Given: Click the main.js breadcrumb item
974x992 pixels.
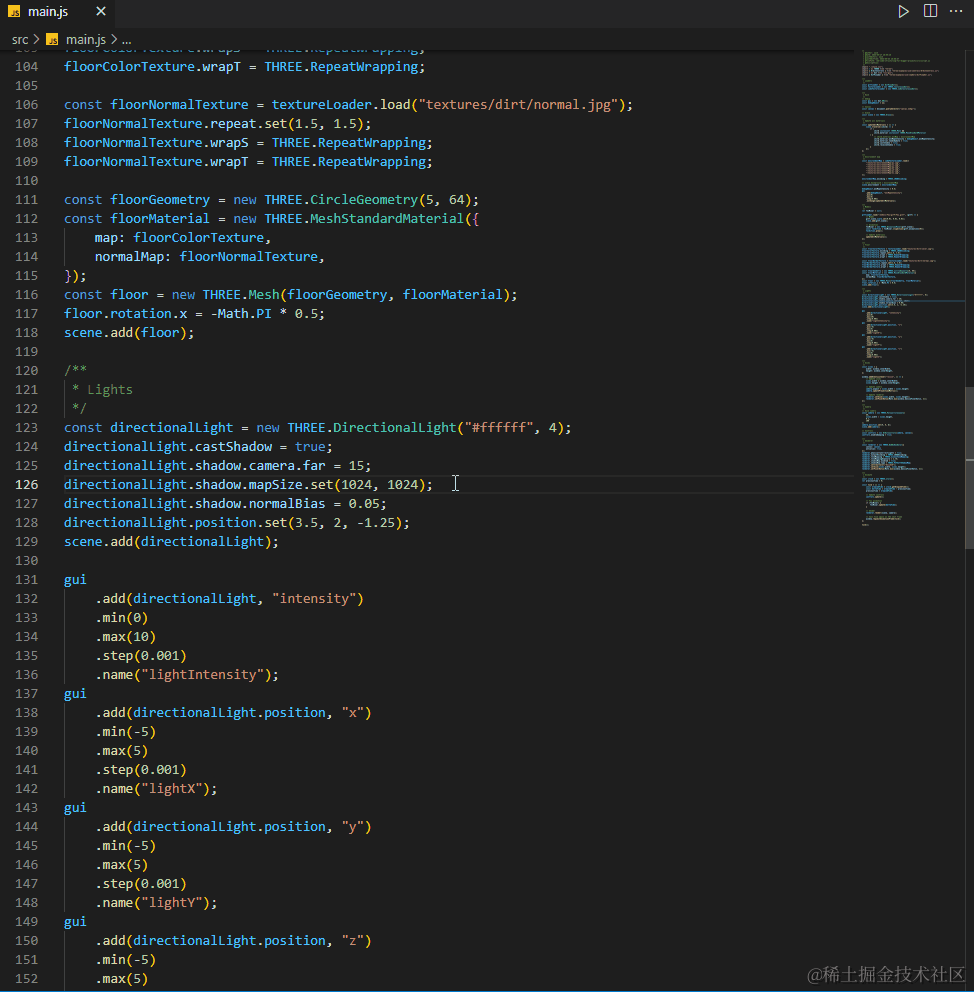Looking at the screenshot, I should (x=85, y=39).
